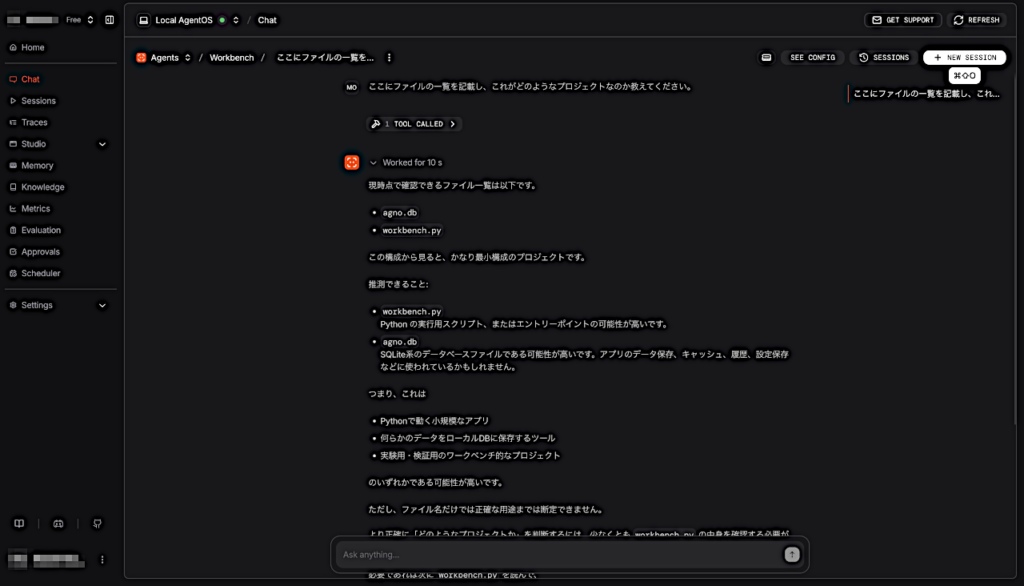Expand the Studio sidebar section

click(x=103, y=144)
